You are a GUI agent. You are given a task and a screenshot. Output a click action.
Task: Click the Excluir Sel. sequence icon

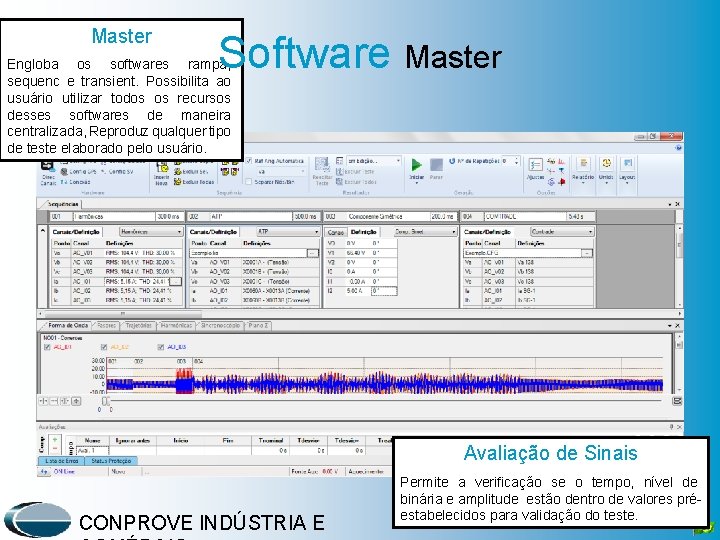click(177, 172)
